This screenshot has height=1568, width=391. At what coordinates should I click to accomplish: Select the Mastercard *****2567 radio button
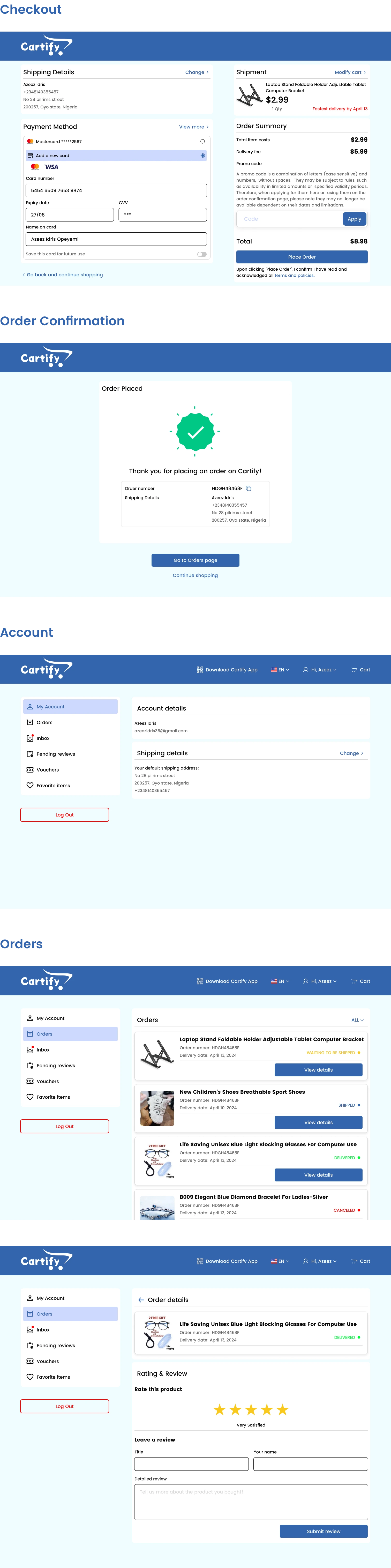click(x=202, y=141)
